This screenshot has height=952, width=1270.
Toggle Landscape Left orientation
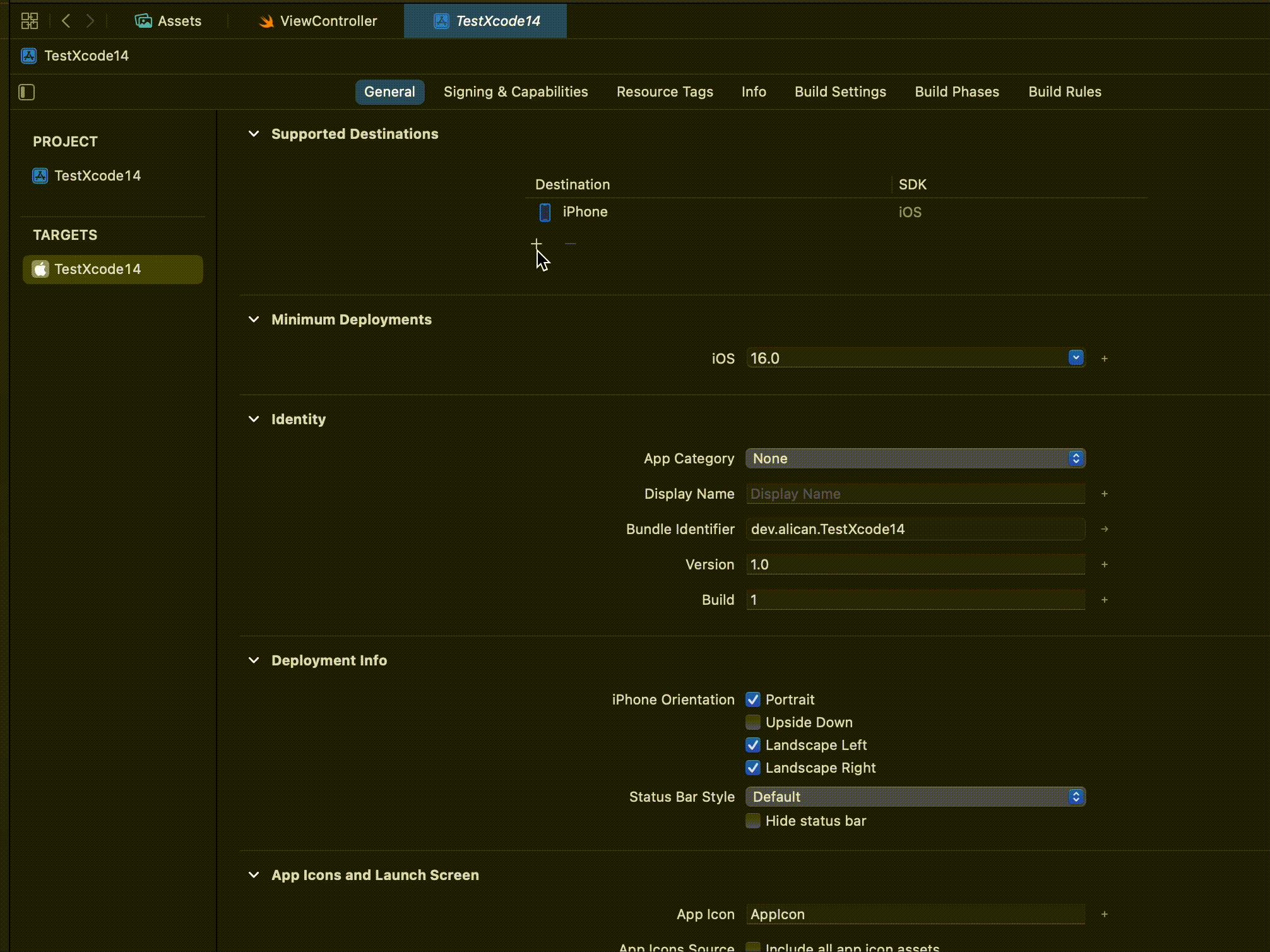click(753, 745)
